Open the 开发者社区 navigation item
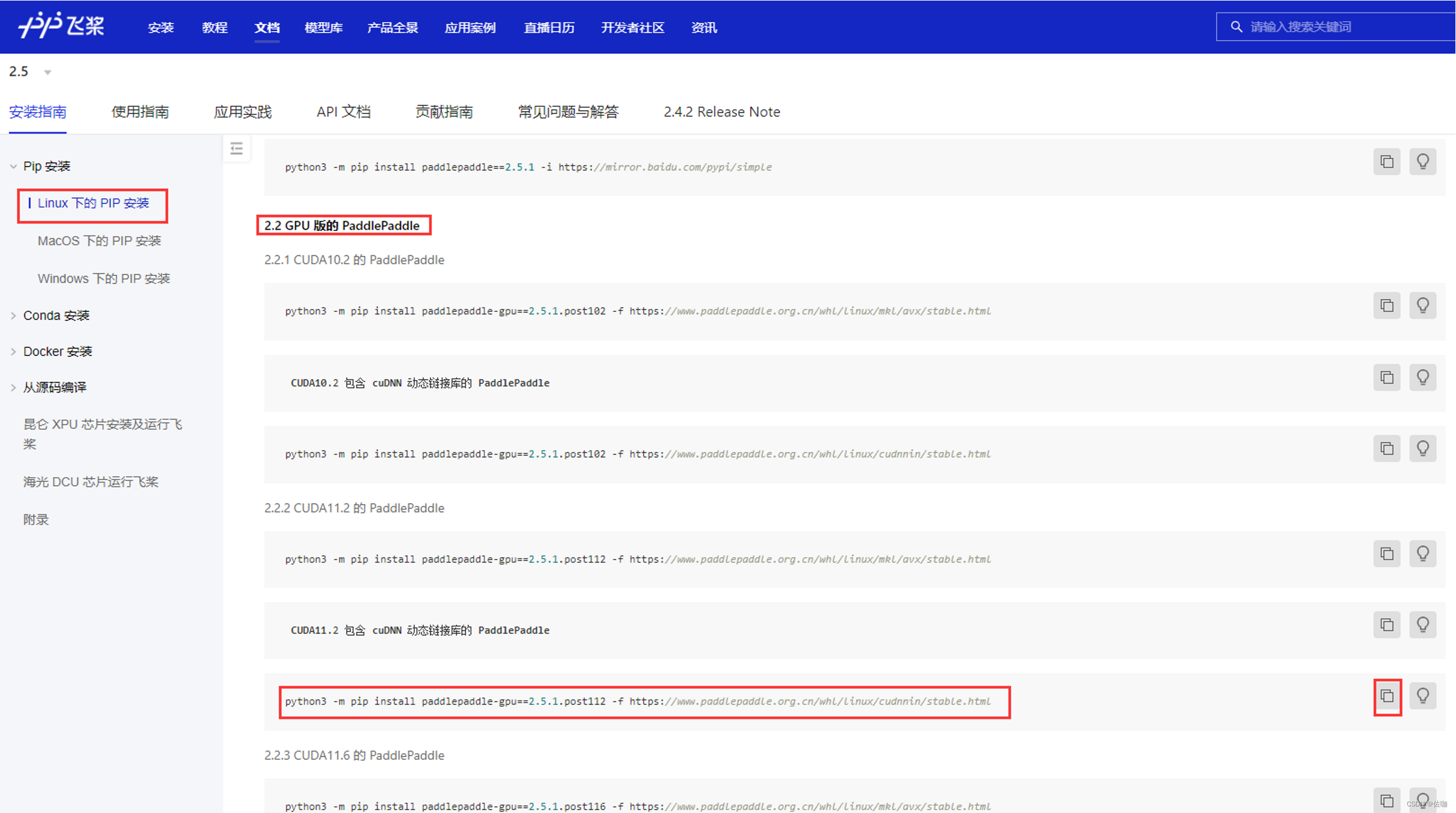1456x813 pixels. (x=633, y=28)
